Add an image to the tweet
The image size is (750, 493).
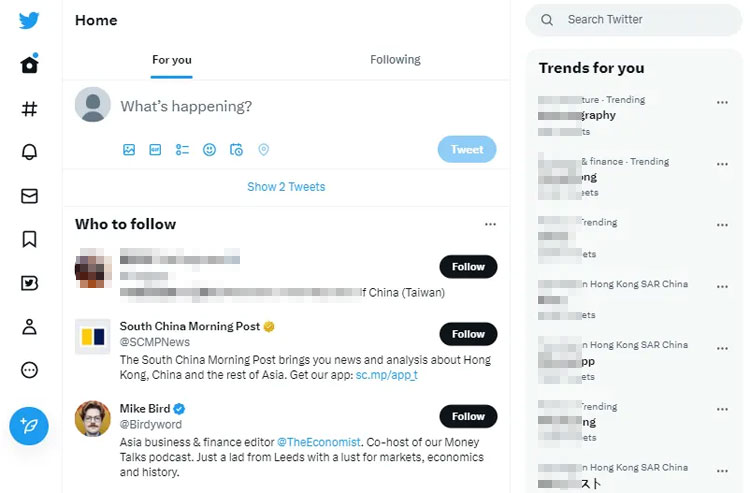coord(129,150)
